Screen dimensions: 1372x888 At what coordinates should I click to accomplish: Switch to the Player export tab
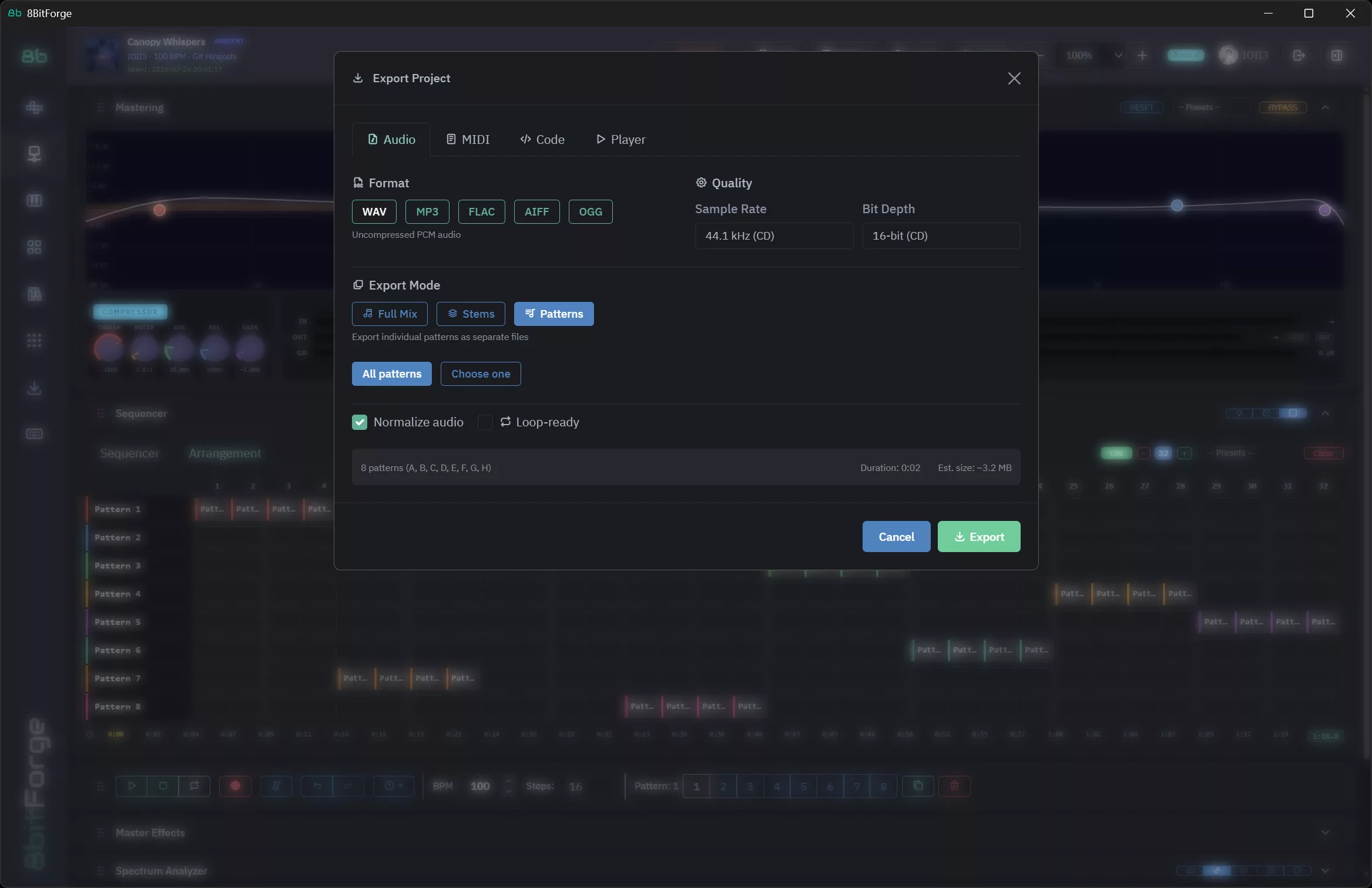coord(620,139)
